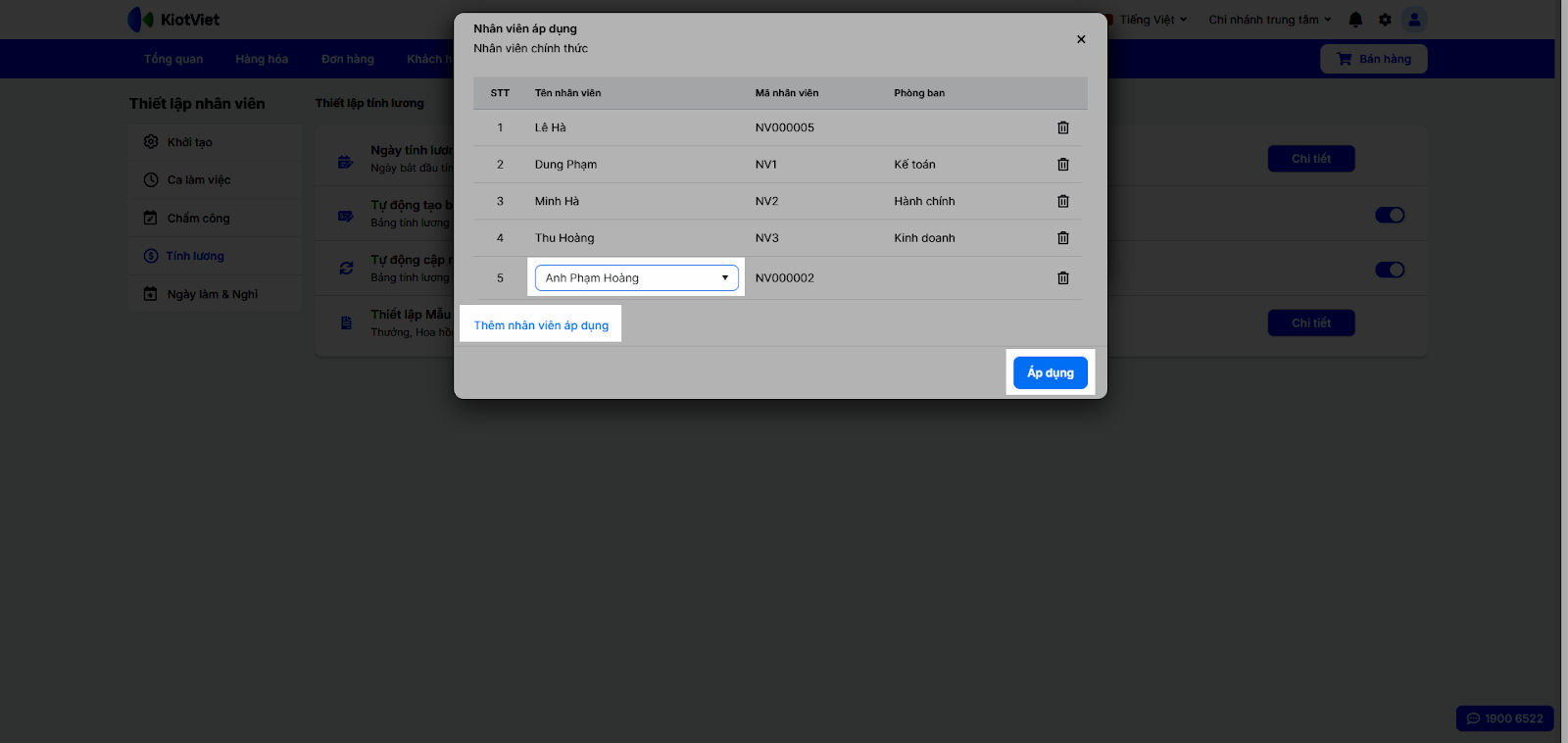
Task: Click the KiotViet logo
Action: [x=173, y=20]
